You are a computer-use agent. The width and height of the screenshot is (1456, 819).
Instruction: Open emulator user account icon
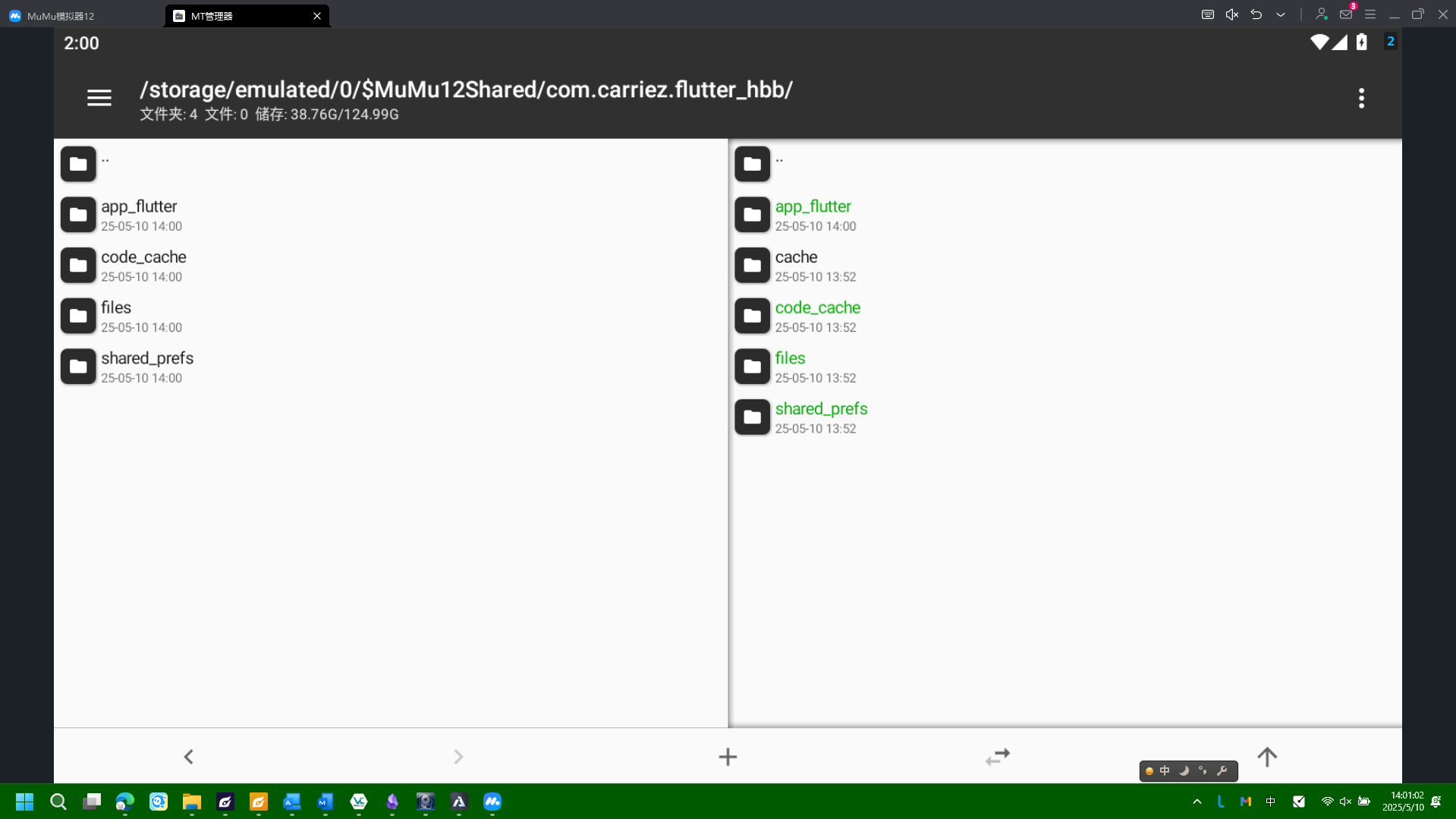pos(1321,14)
